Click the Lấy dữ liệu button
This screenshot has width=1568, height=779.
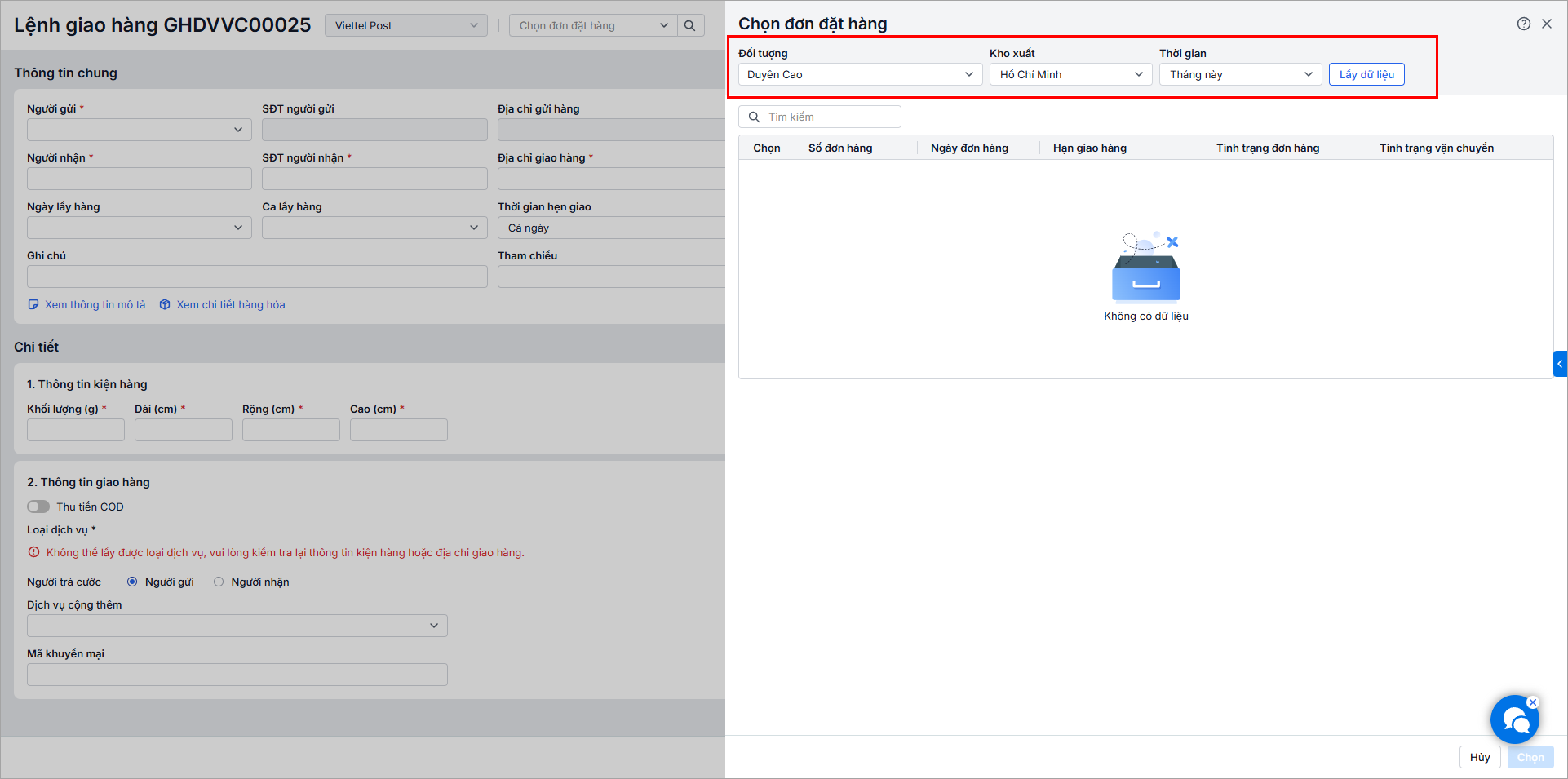1366,74
